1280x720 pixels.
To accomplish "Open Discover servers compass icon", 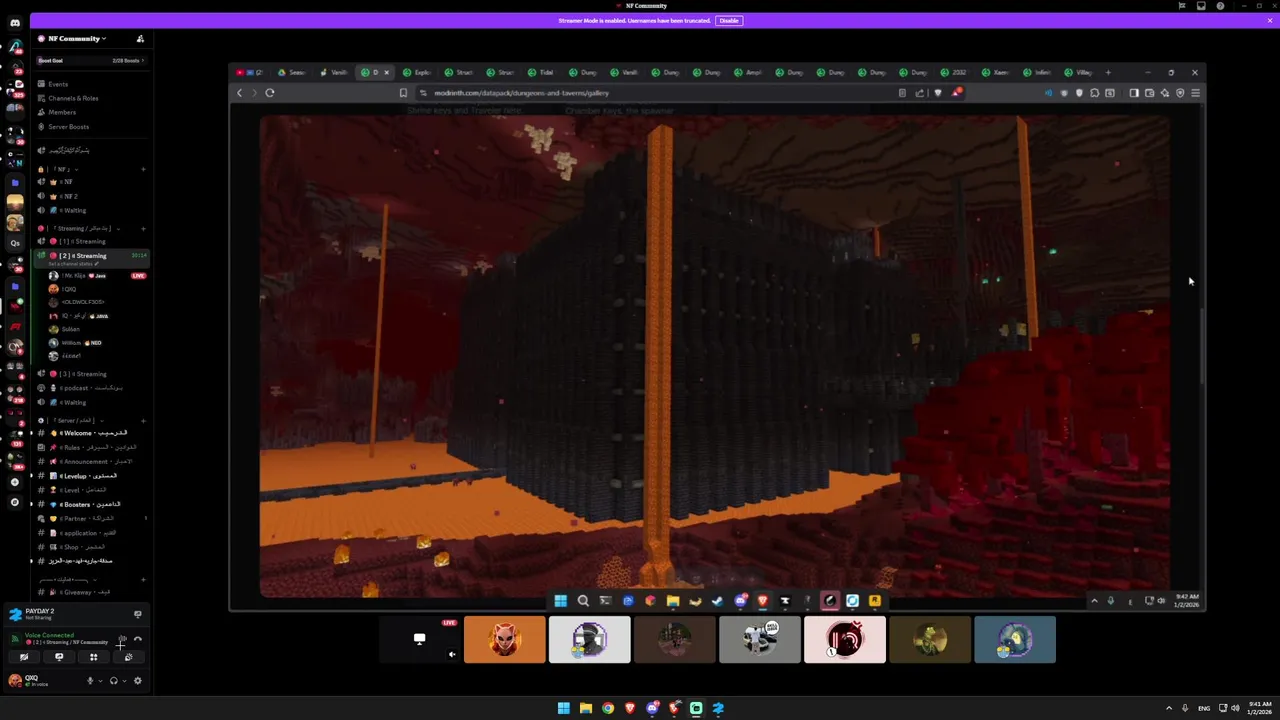I will pyautogui.click(x=15, y=502).
